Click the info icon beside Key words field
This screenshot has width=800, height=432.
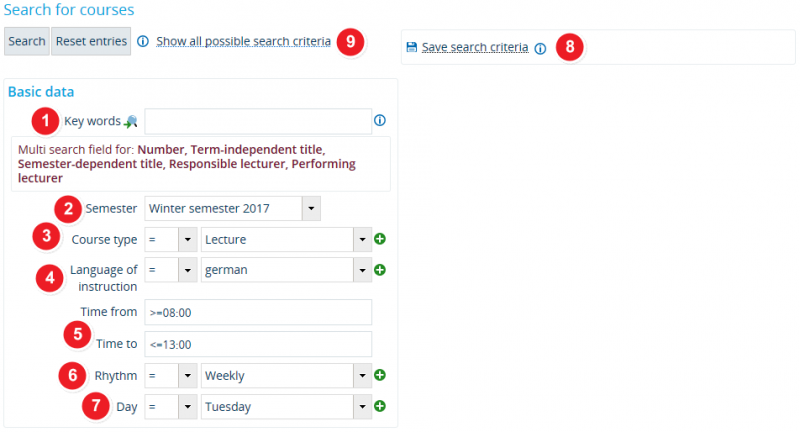pyautogui.click(x=380, y=120)
